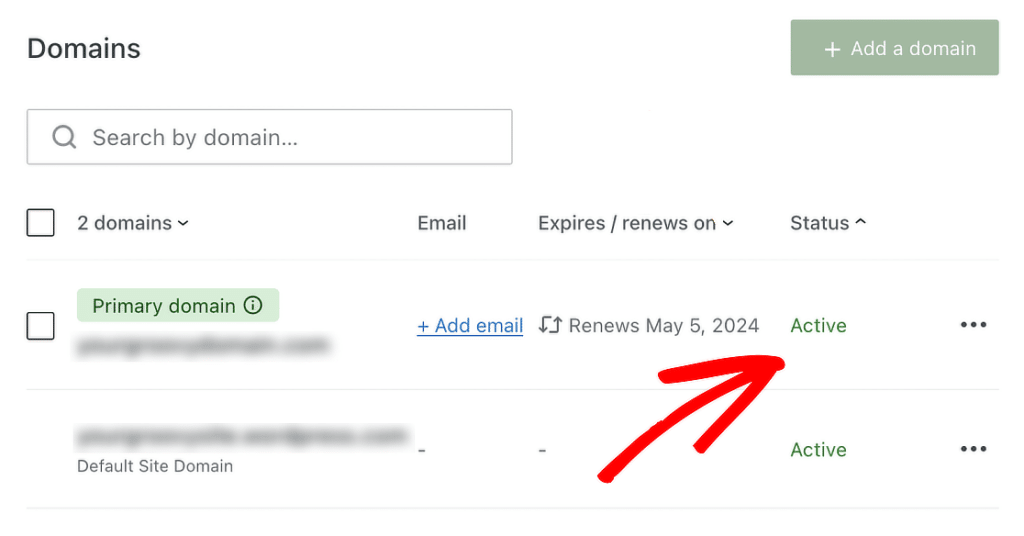The height and width of the screenshot is (536, 1024).
Task: Check the primary domain row checkbox
Action: pos(40,326)
